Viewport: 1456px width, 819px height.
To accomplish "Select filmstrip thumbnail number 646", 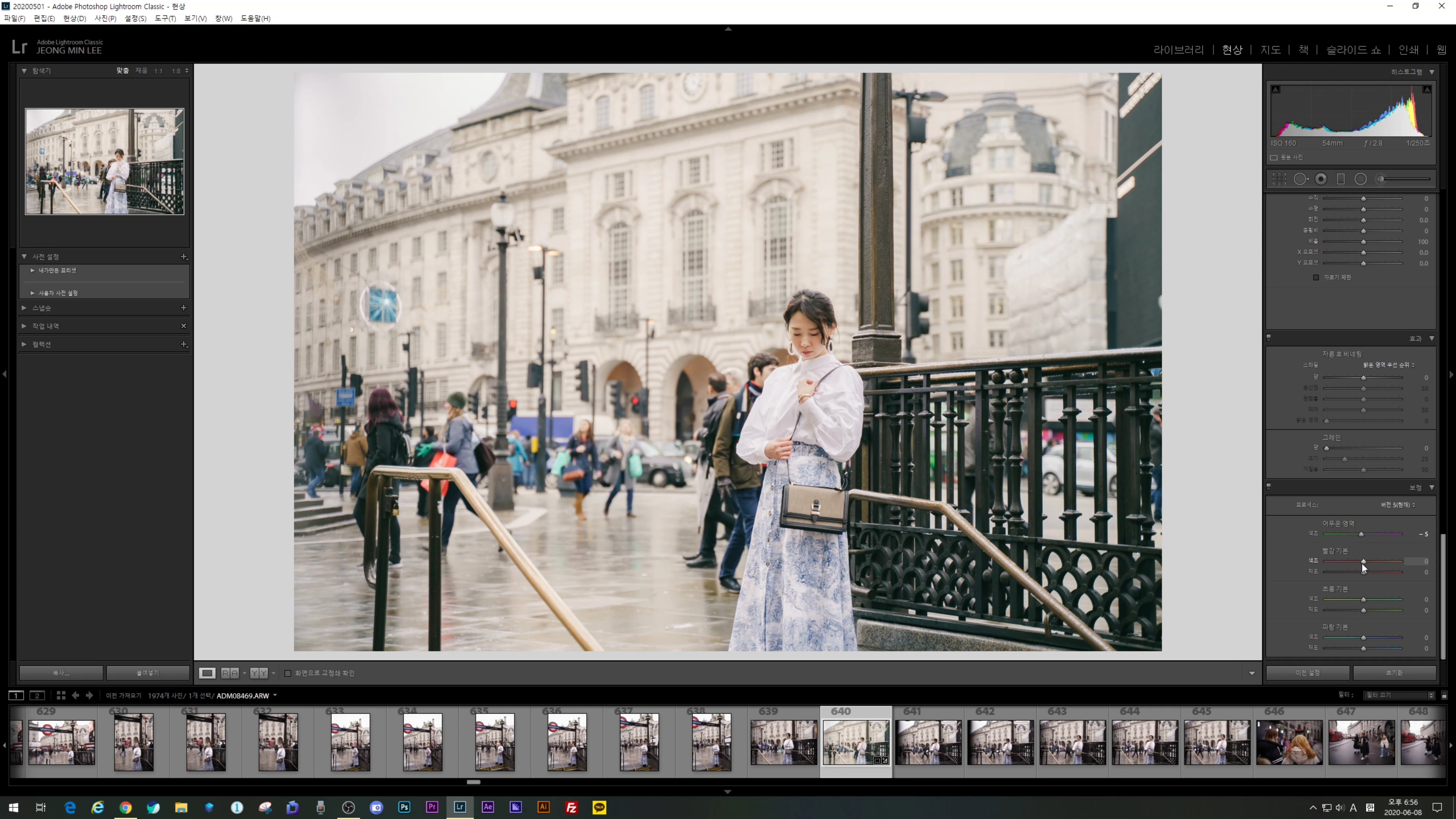I will [1289, 742].
